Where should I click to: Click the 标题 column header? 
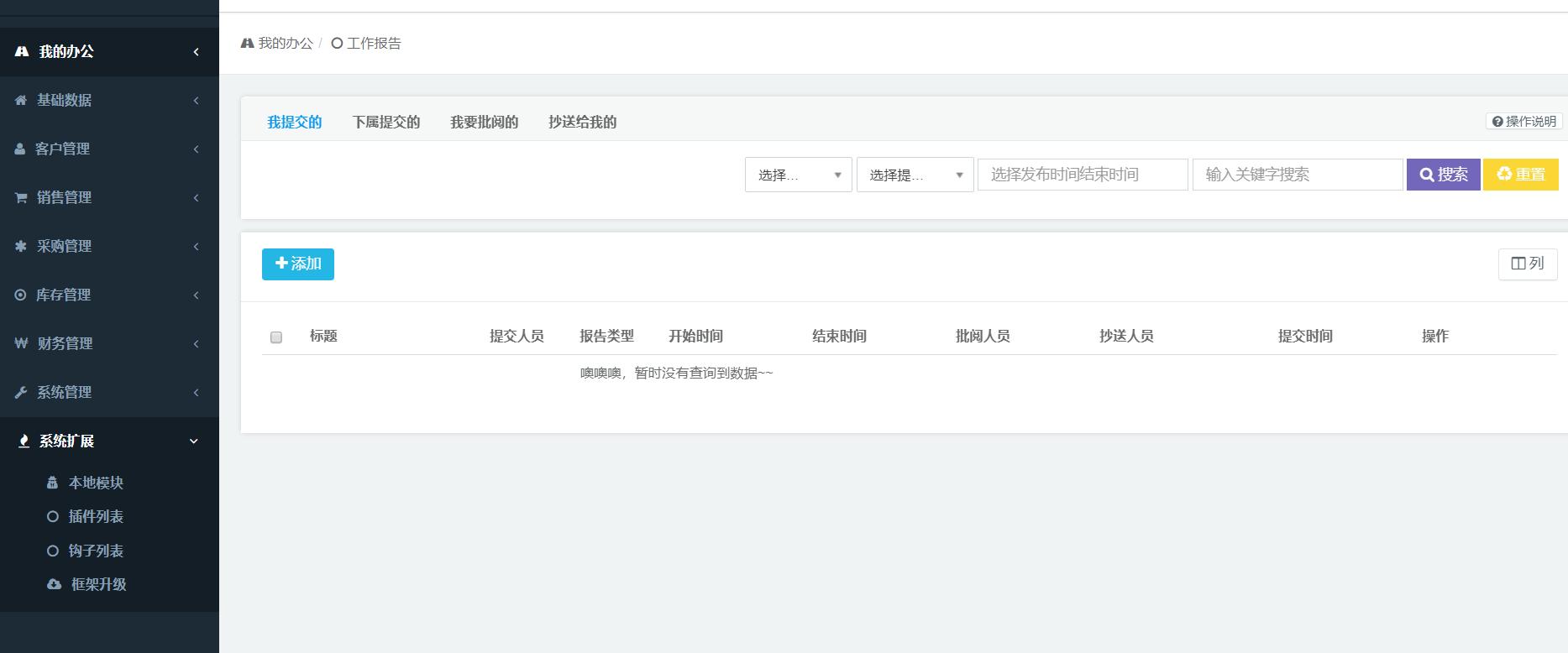click(x=323, y=336)
